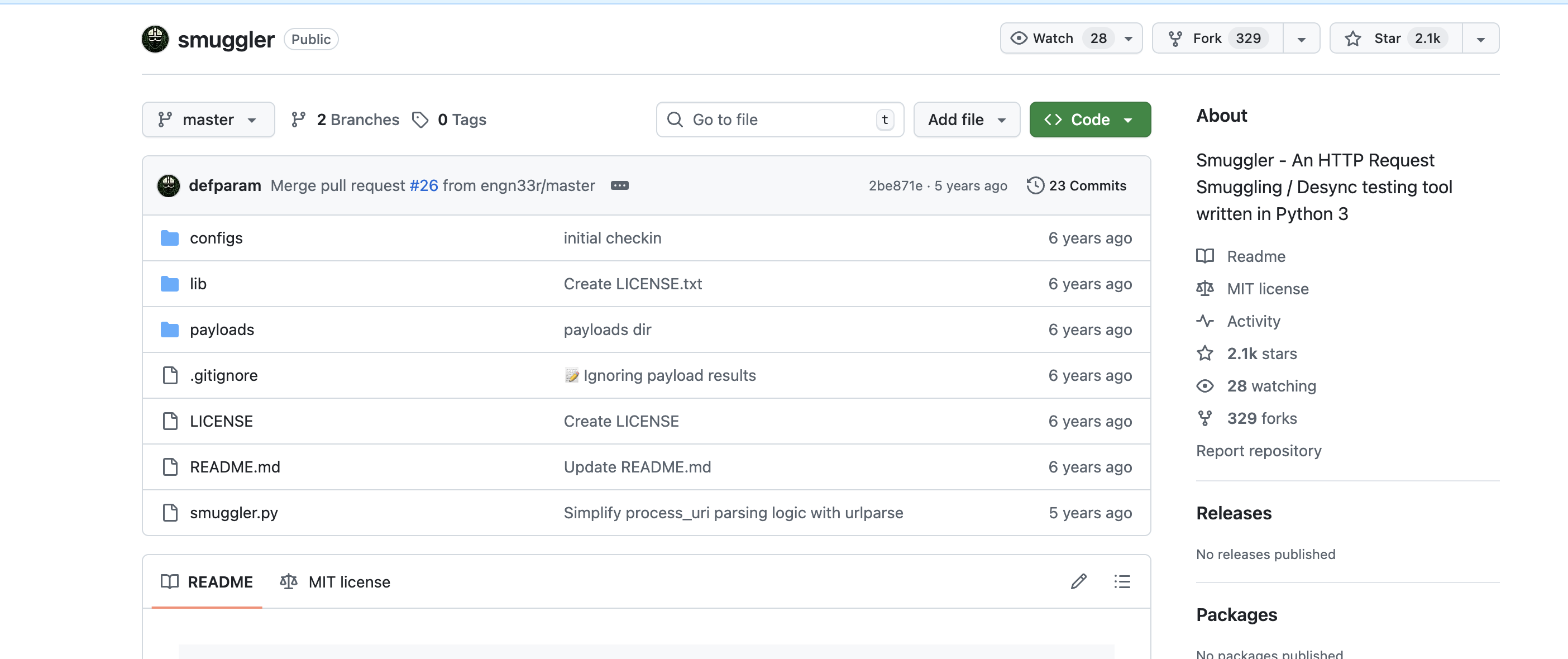The height and width of the screenshot is (659, 1568).
Task: Open the README outline list icon
Action: pos(1122,582)
